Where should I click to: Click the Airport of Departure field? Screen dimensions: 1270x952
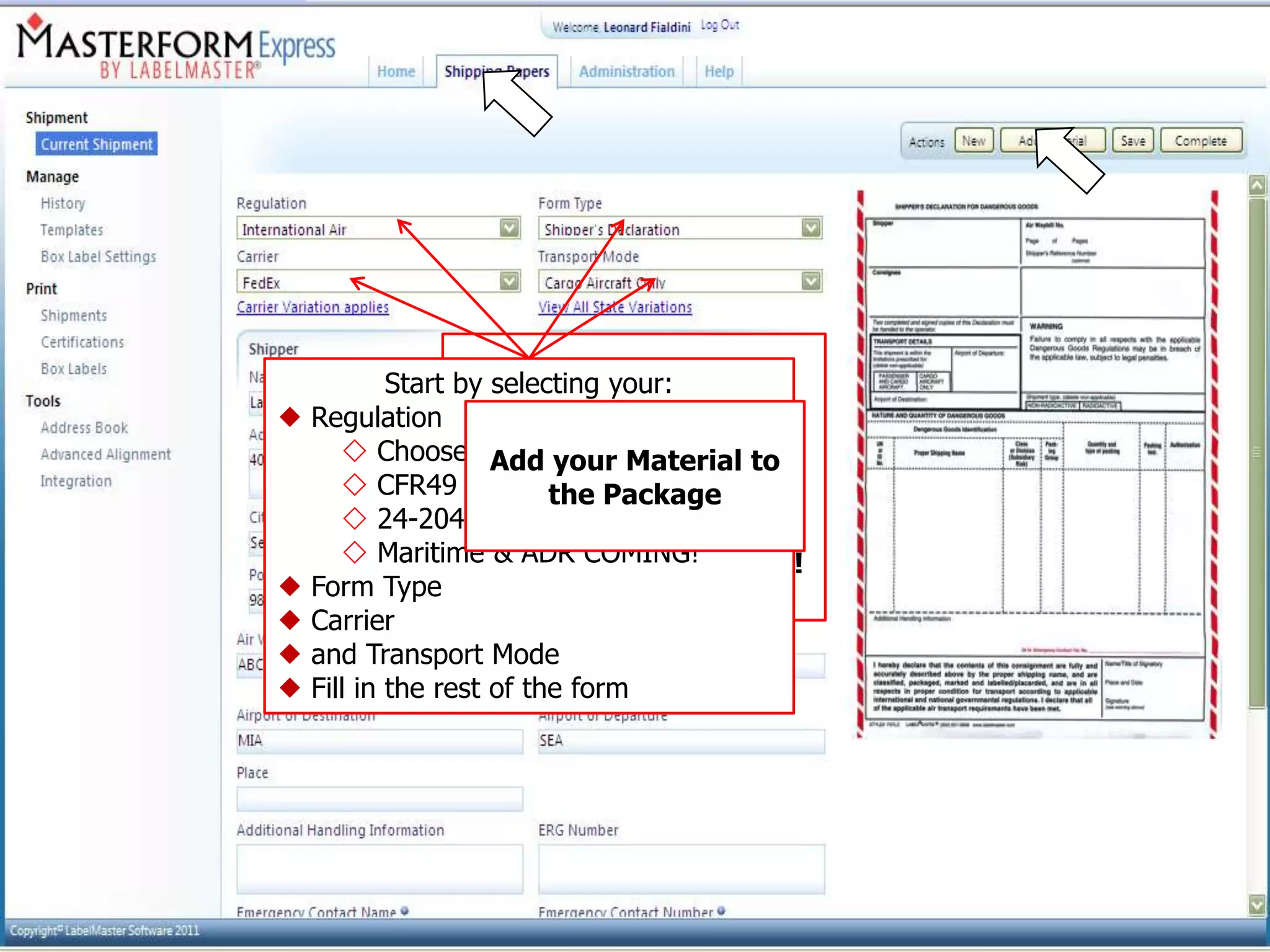click(x=682, y=741)
